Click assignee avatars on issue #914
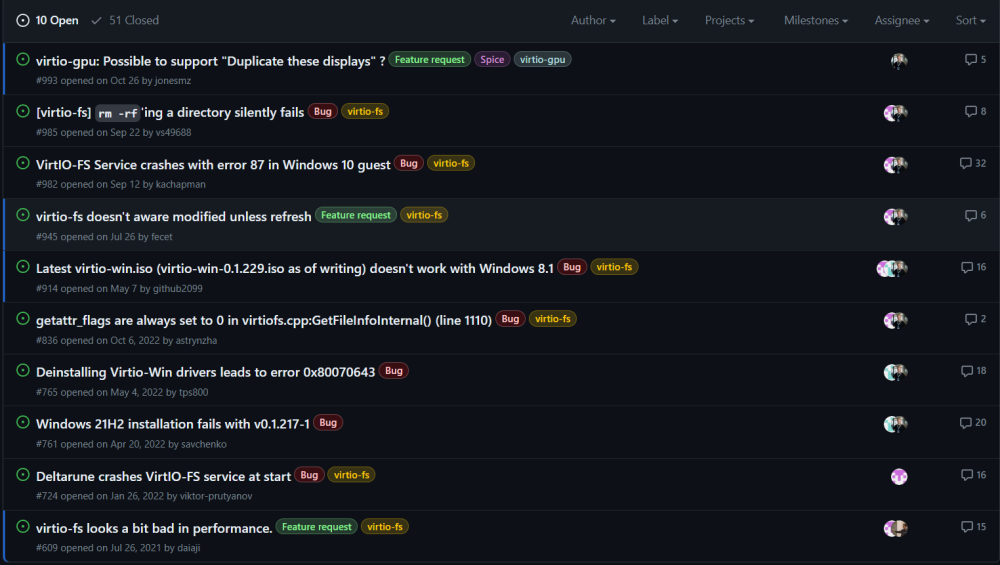Viewport: 1000px width, 565px height. 892,268
